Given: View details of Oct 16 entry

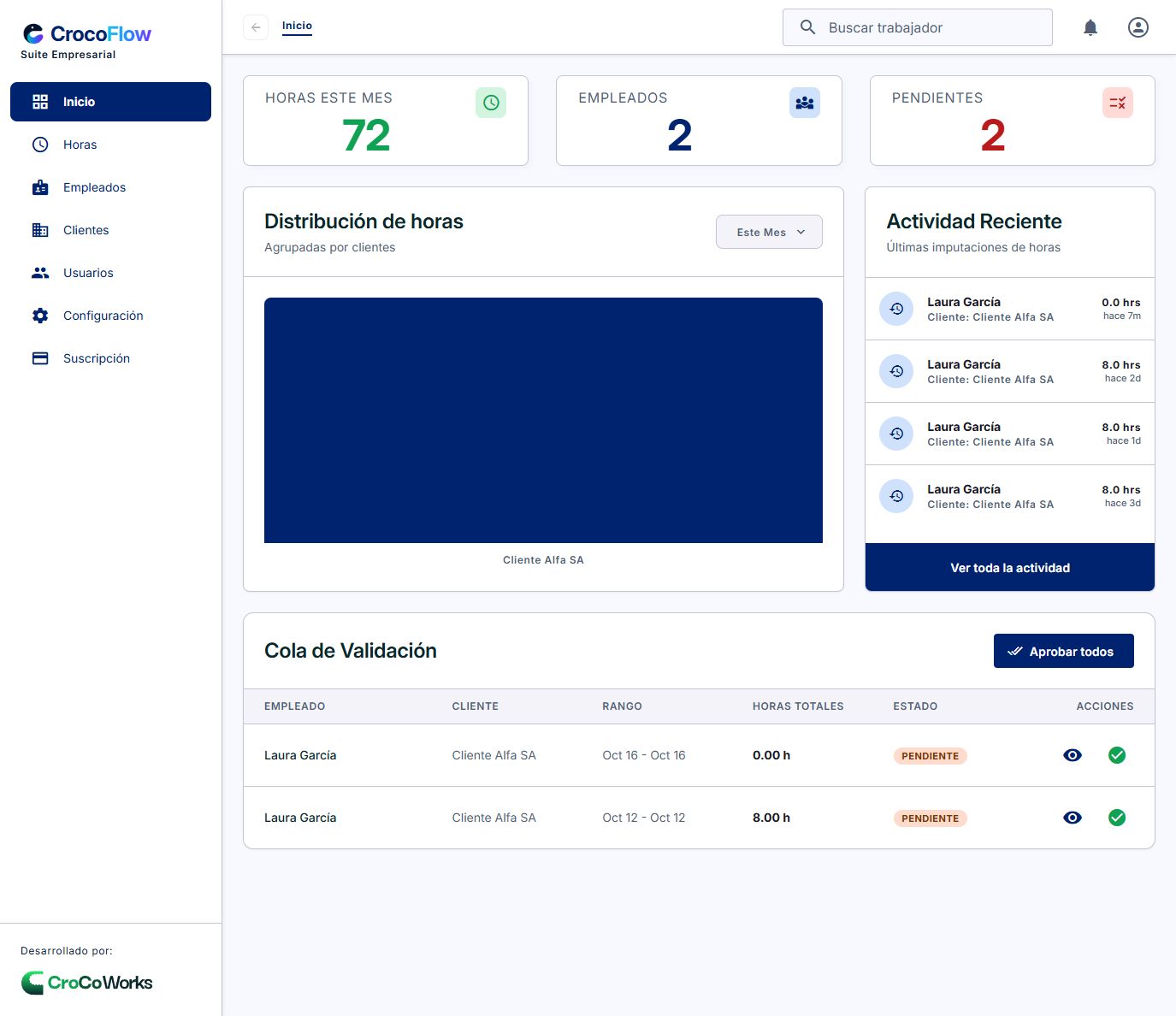Looking at the screenshot, I should pyautogui.click(x=1073, y=755).
